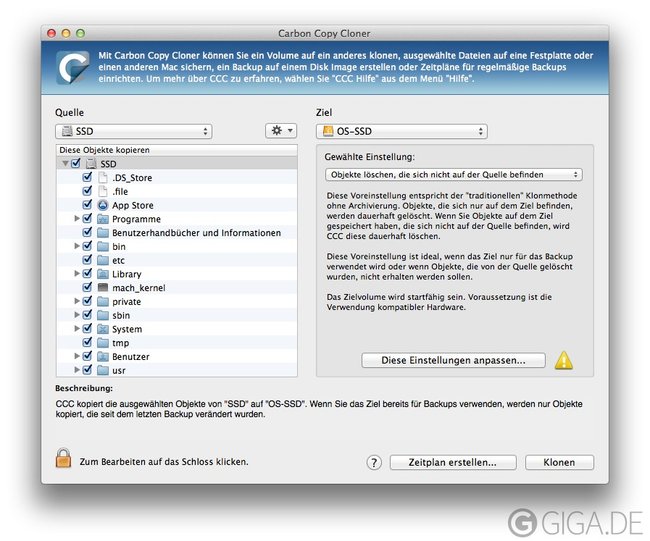Uncheck the tmp checkbox
650x541 pixels.
coord(87,342)
